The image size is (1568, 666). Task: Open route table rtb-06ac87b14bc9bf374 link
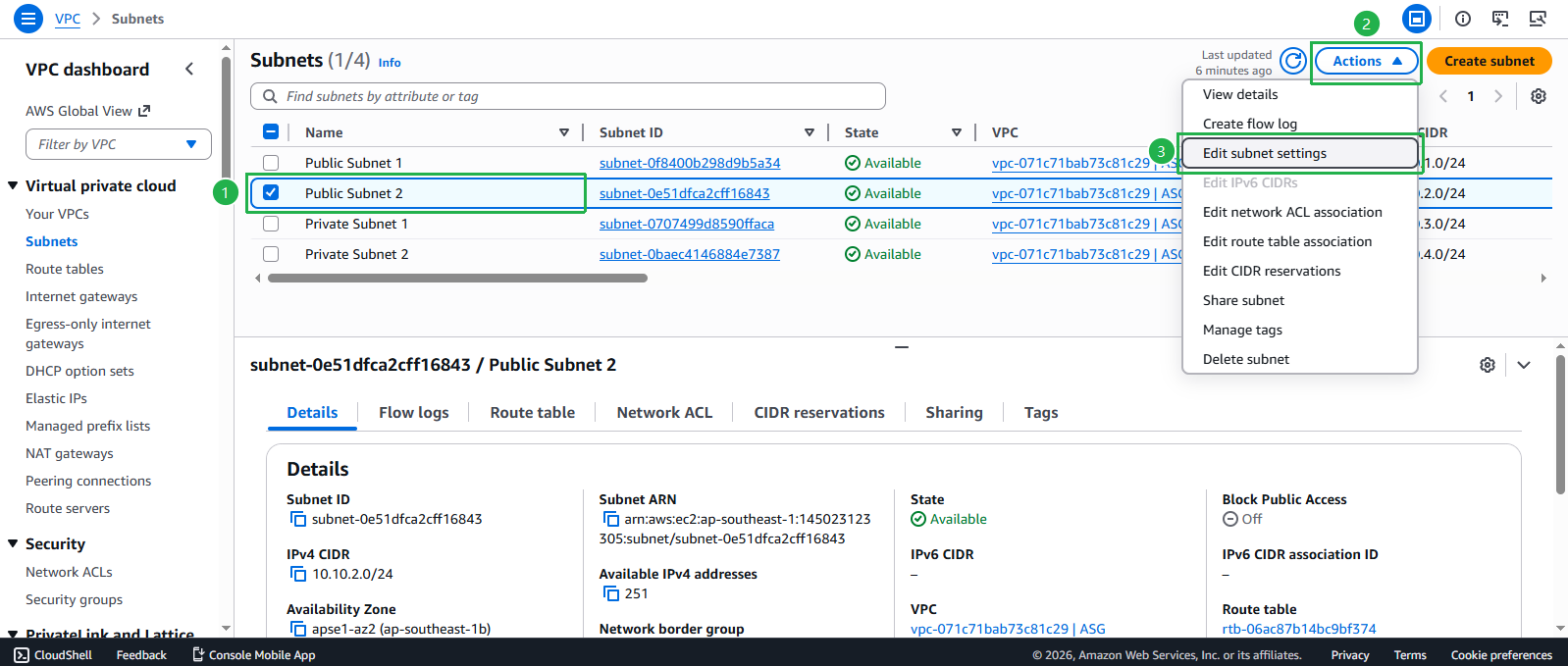pyautogui.click(x=1299, y=629)
